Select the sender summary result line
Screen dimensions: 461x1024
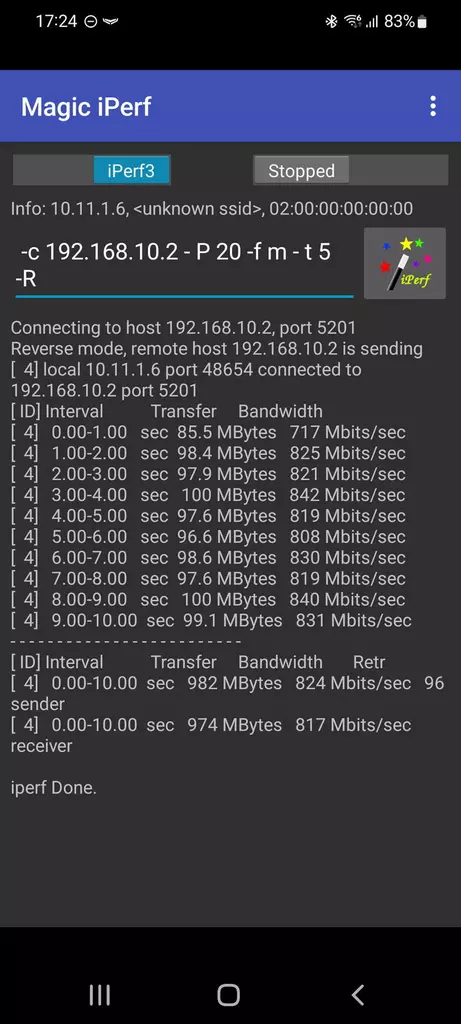pos(227,693)
